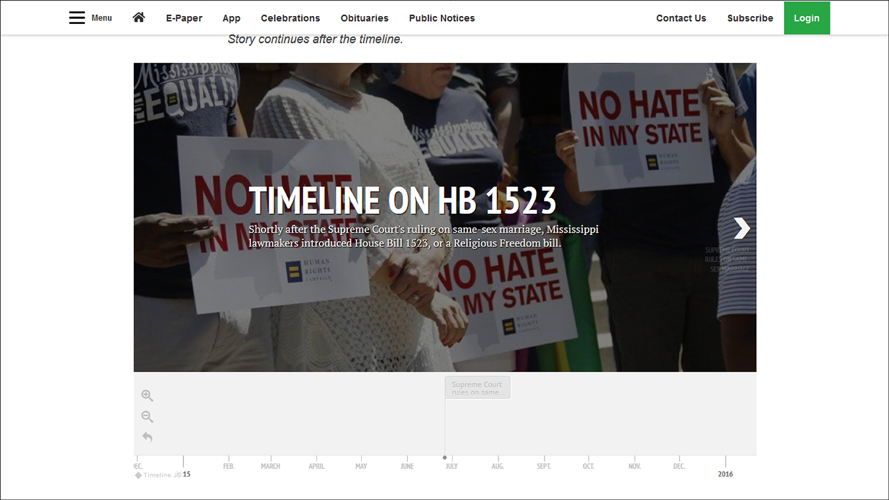The image size is (889, 500).
Task: Click the JULY label on time axis
Action: [x=451, y=466]
